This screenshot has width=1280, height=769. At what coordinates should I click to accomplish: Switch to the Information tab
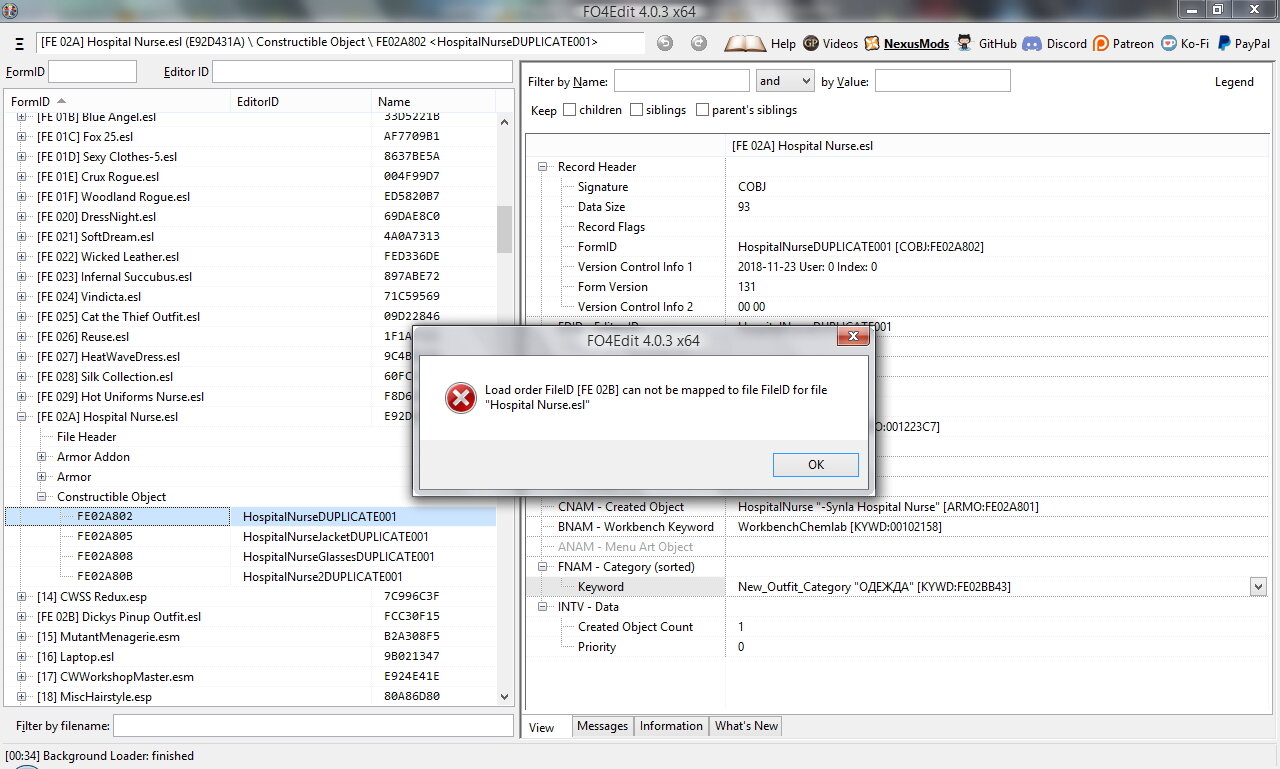click(670, 726)
